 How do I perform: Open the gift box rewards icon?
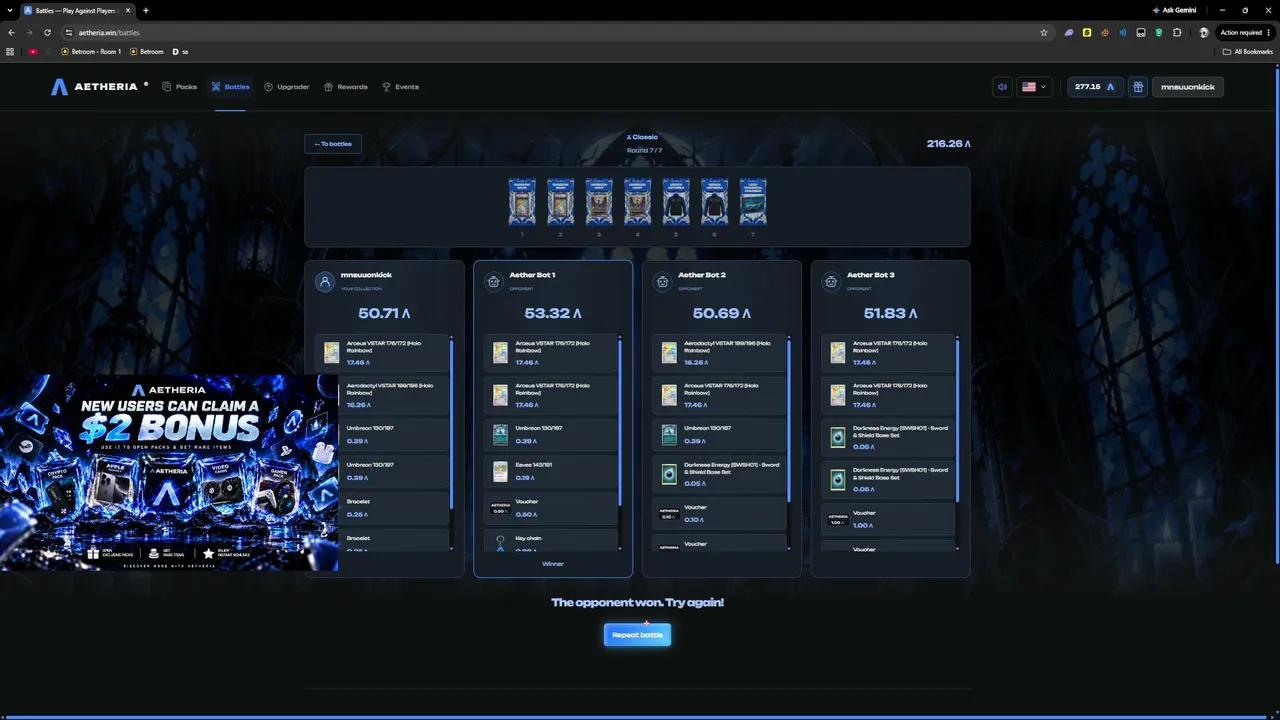[1137, 87]
